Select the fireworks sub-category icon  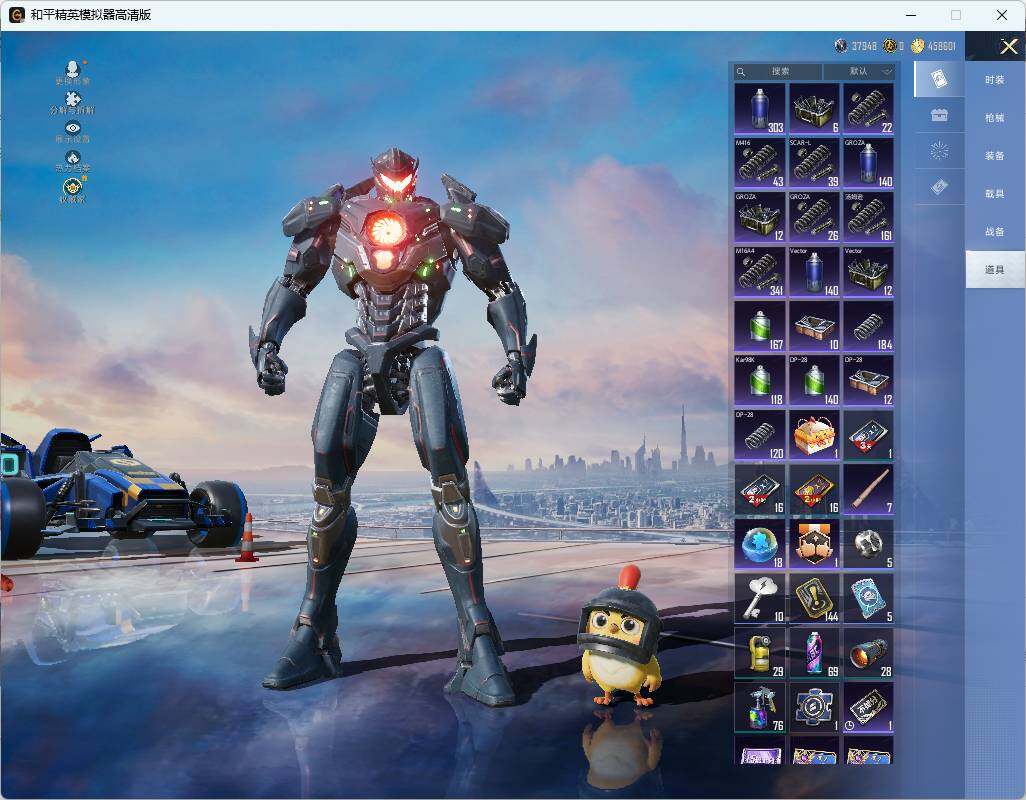tap(940, 151)
